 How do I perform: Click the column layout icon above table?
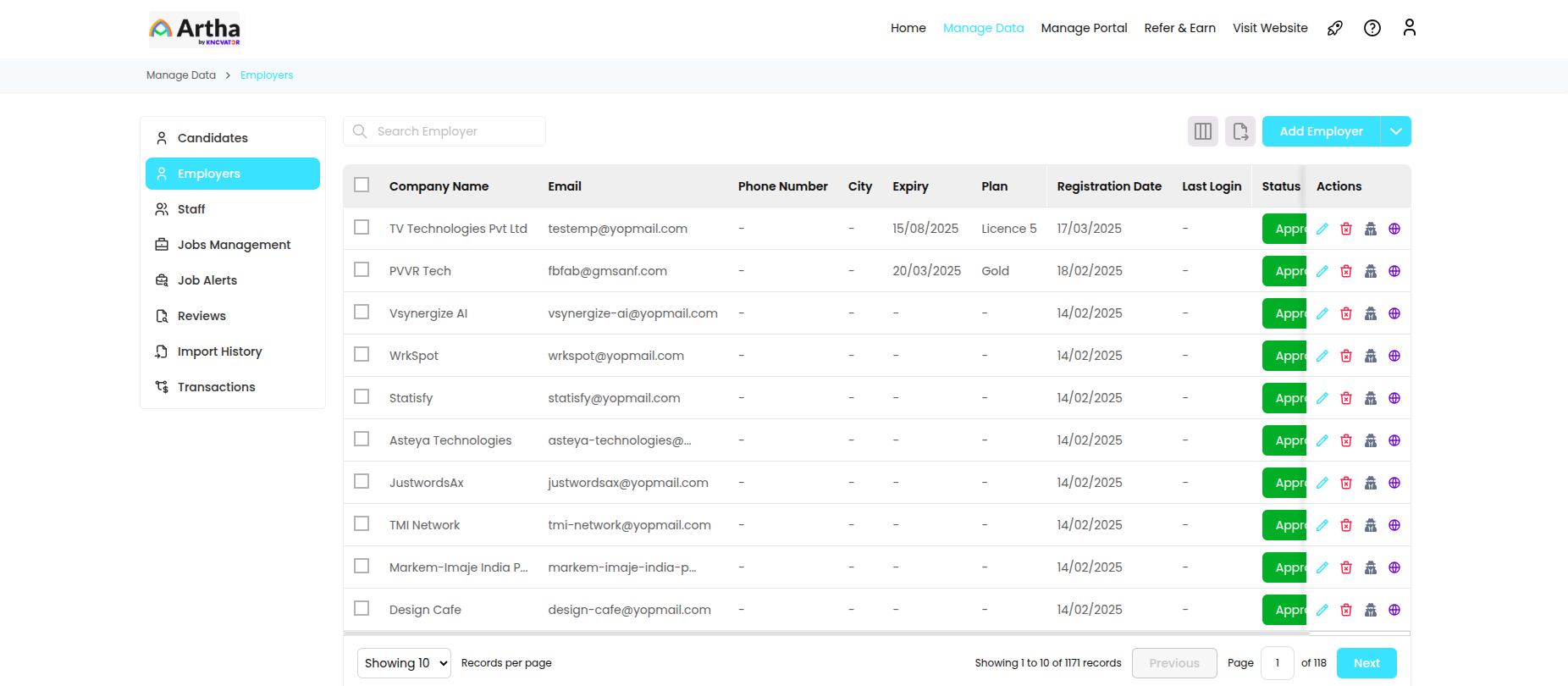(1202, 131)
